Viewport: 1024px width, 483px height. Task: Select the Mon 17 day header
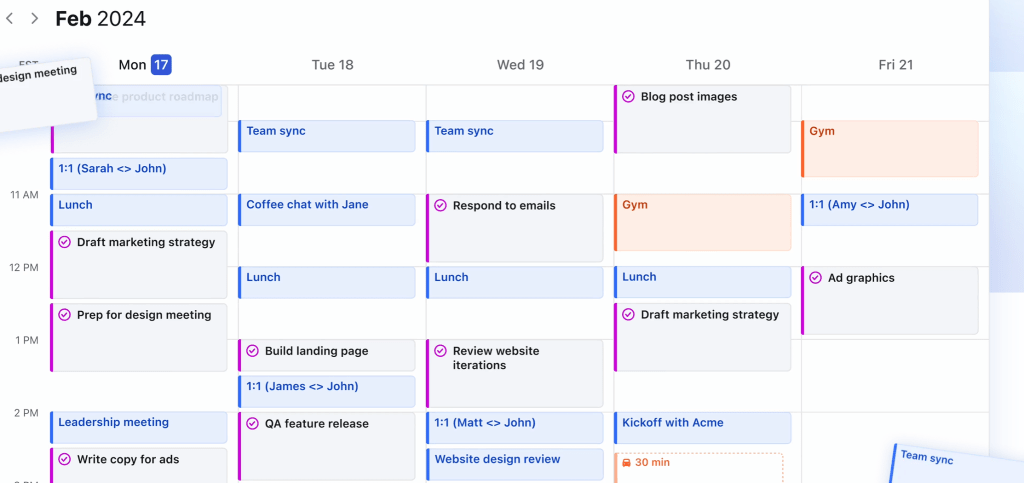click(145, 65)
